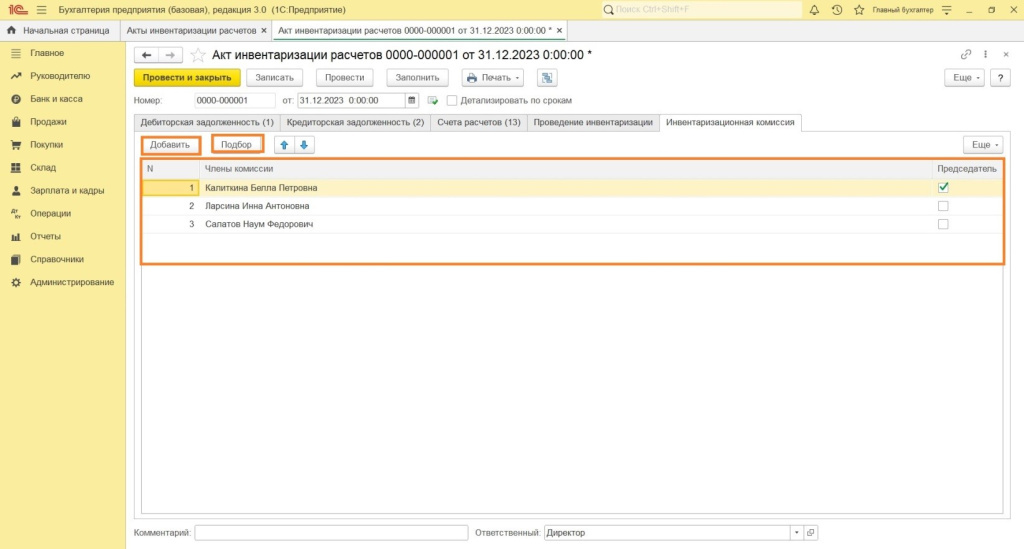The width and height of the screenshot is (1024, 549).
Task: Switch to Счета расчетов (13) tab
Action: (x=478, y=122)
